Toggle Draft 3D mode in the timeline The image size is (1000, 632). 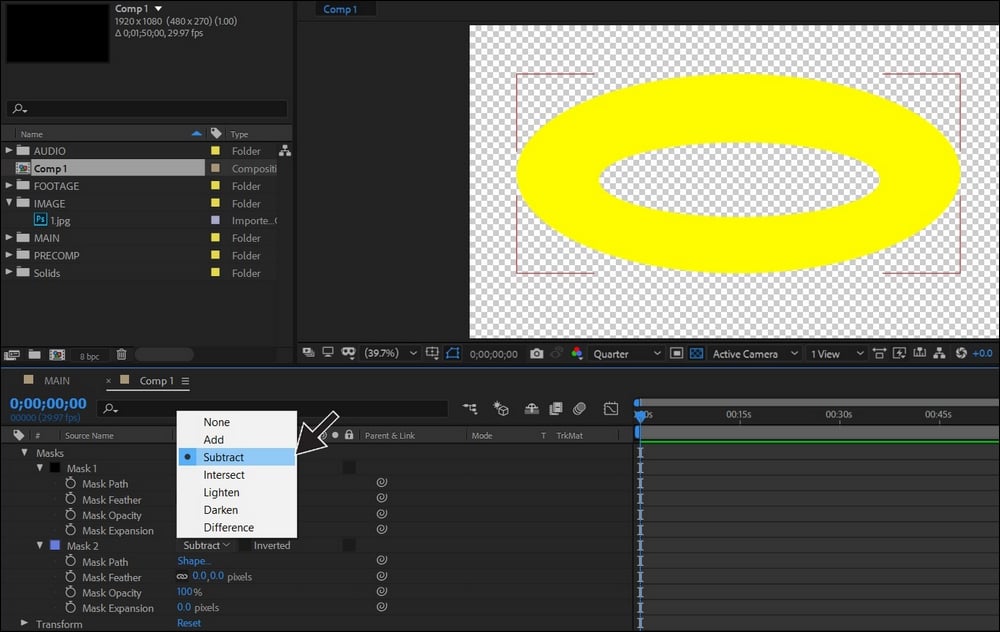[x=501, y=408]
